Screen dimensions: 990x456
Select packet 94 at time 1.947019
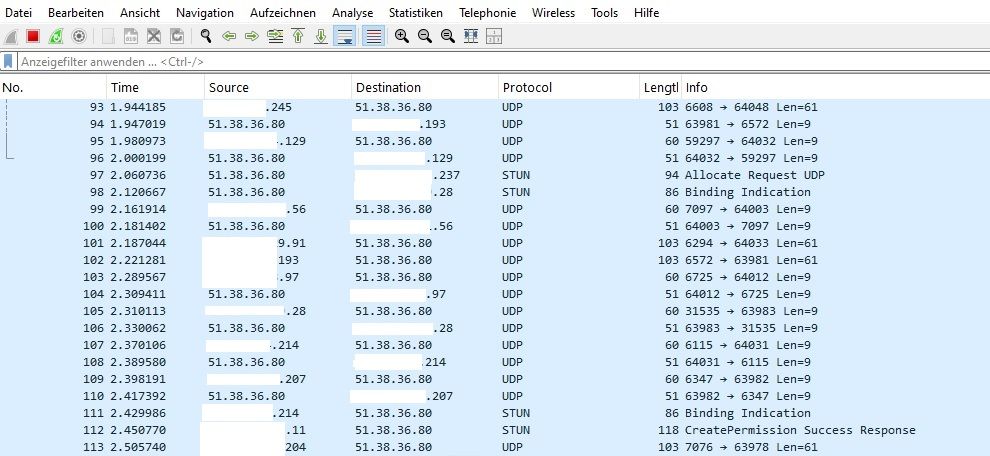click(495, 124)
